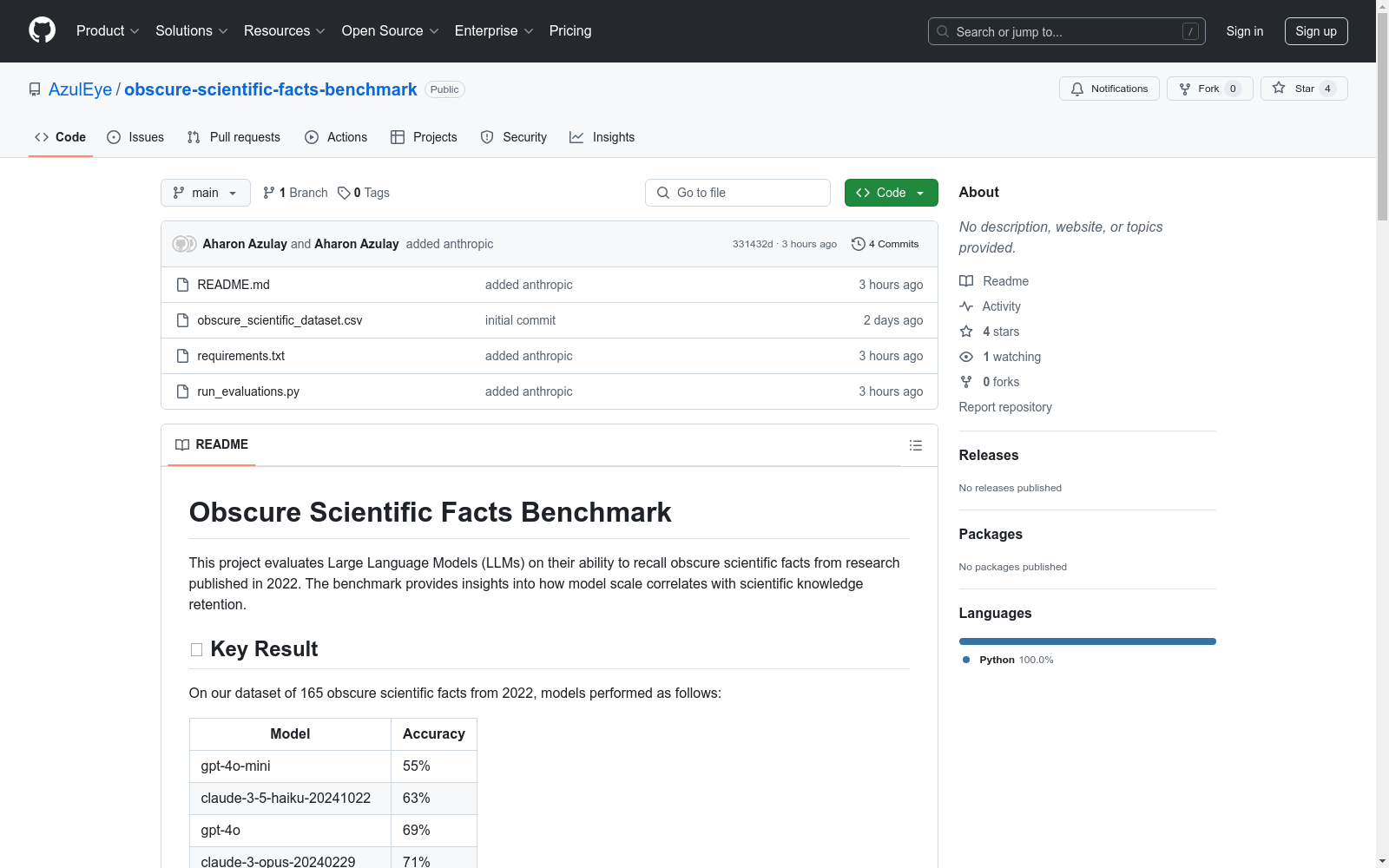Click the Readme book icon in About

[966, 281]
